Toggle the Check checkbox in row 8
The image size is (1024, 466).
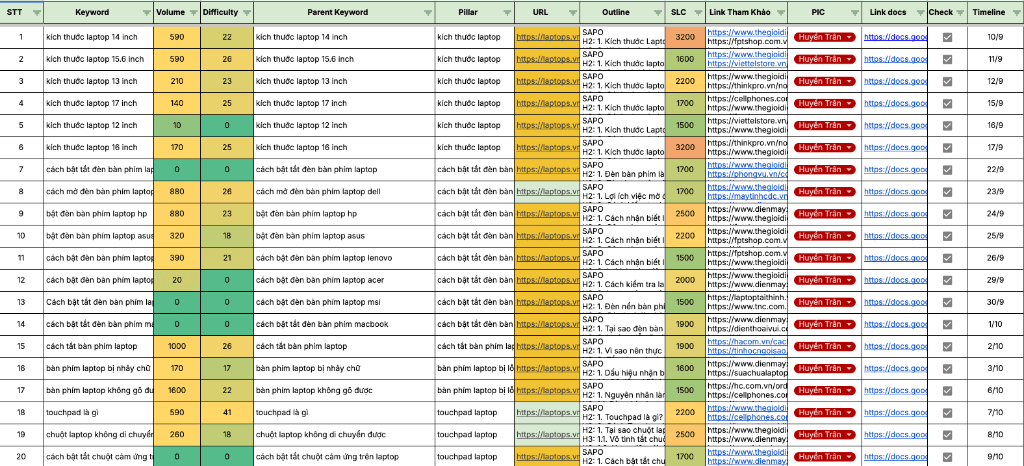coord(947,192)
